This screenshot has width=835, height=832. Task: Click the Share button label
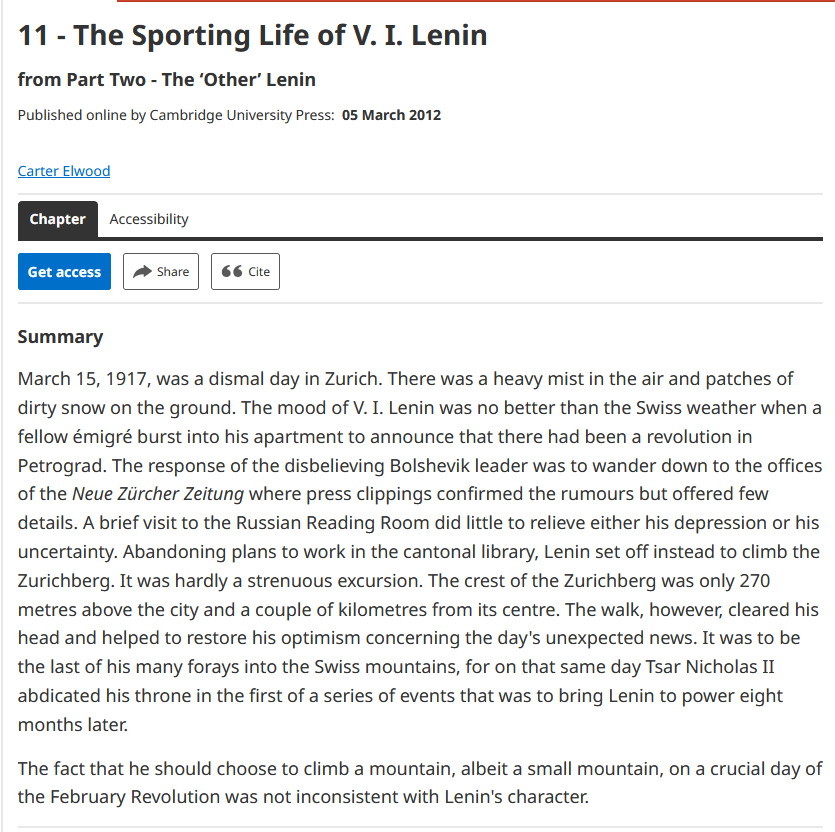(172, 272)
